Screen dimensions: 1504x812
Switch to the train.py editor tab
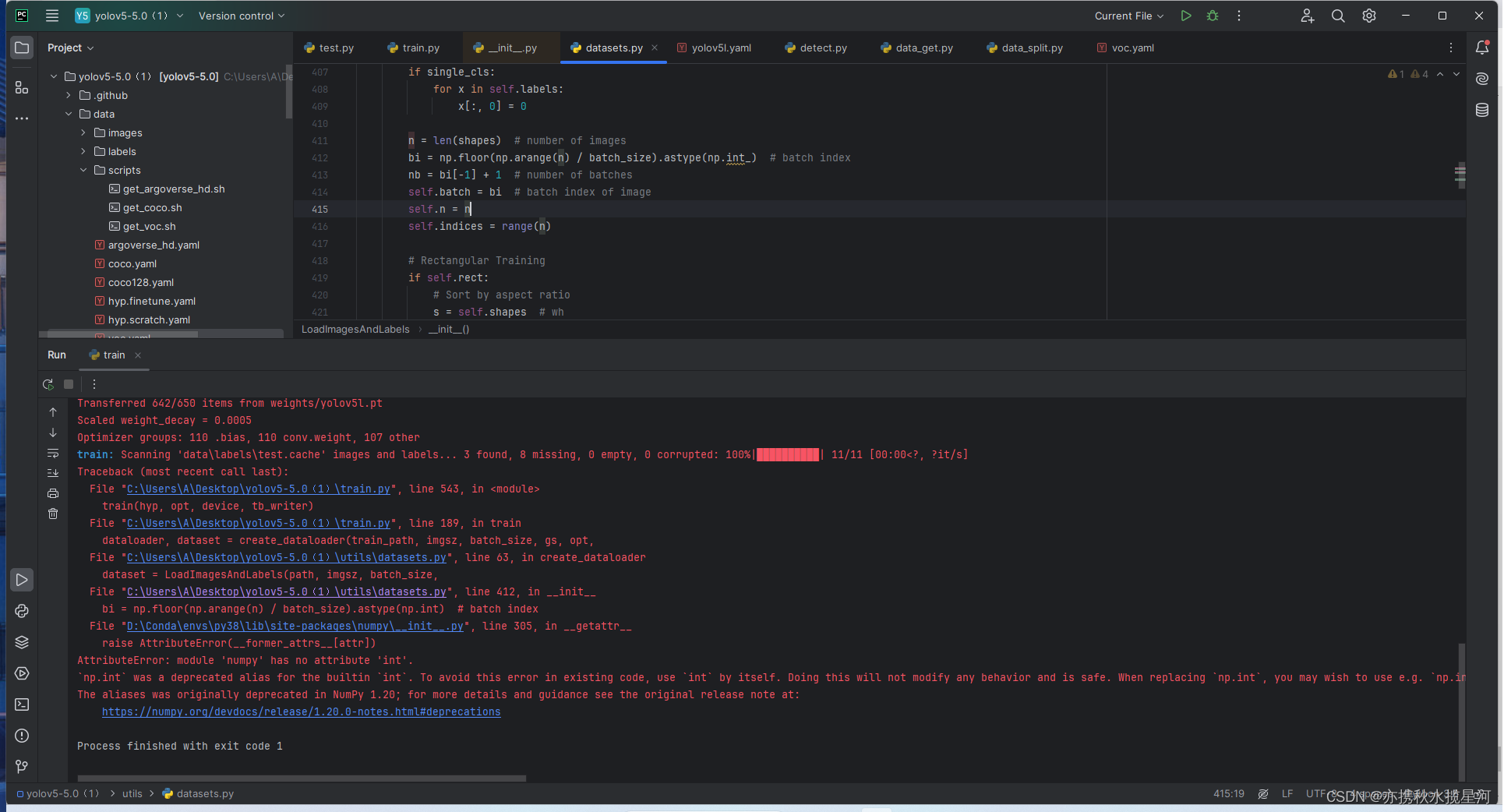(414, 48)
